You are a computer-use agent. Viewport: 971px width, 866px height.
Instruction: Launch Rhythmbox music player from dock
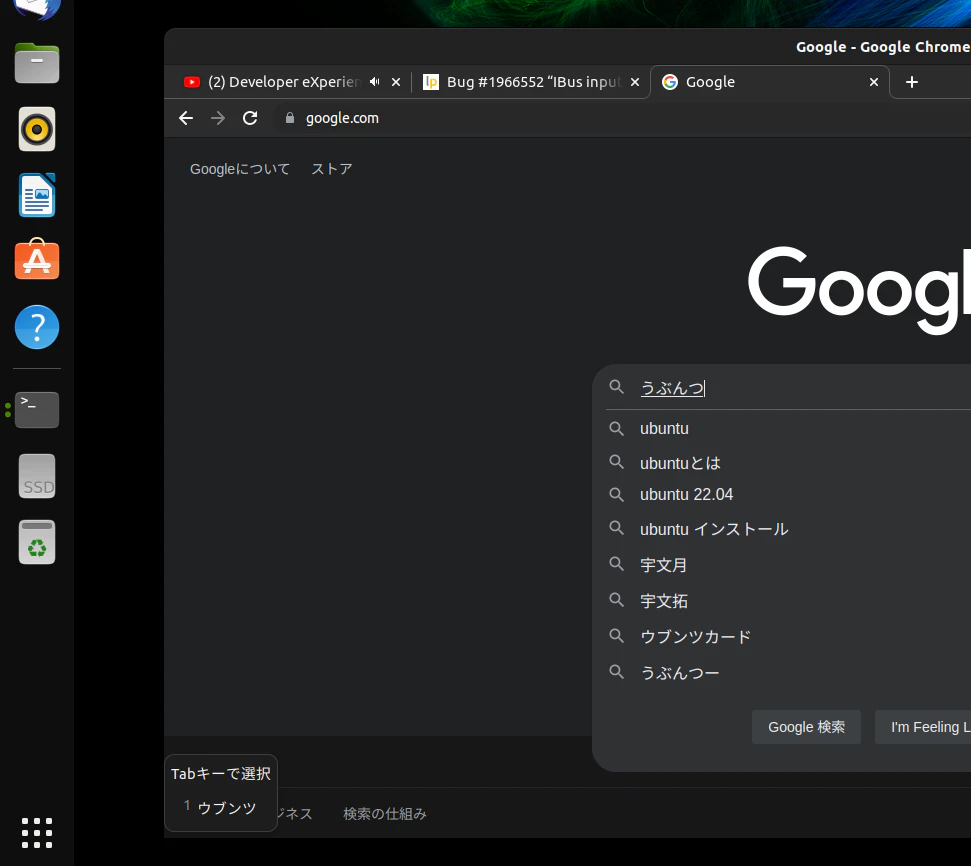pyautogui.click(x=37, y=129)
